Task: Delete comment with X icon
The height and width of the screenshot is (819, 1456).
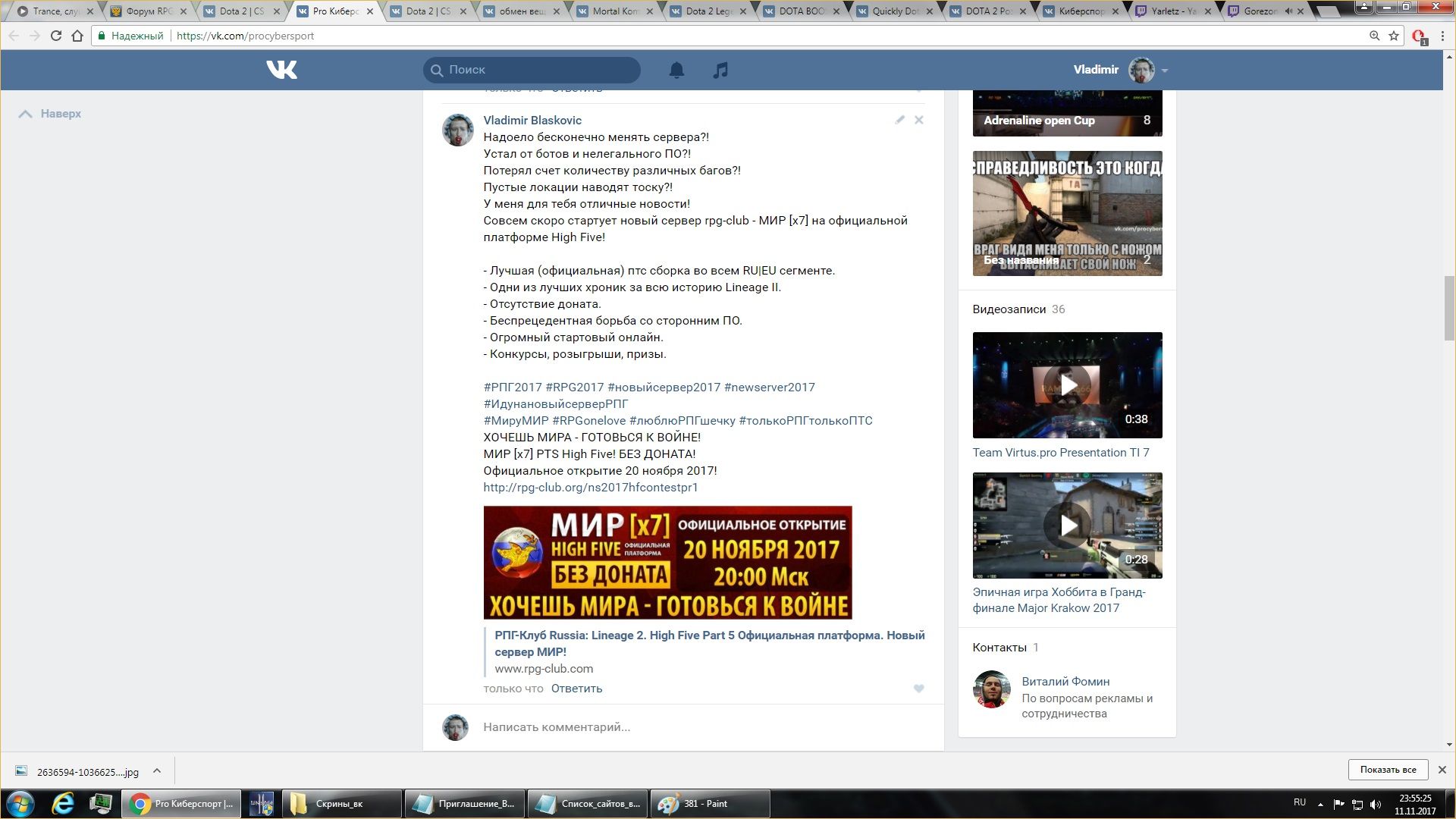Action: [x=918, y=120]
